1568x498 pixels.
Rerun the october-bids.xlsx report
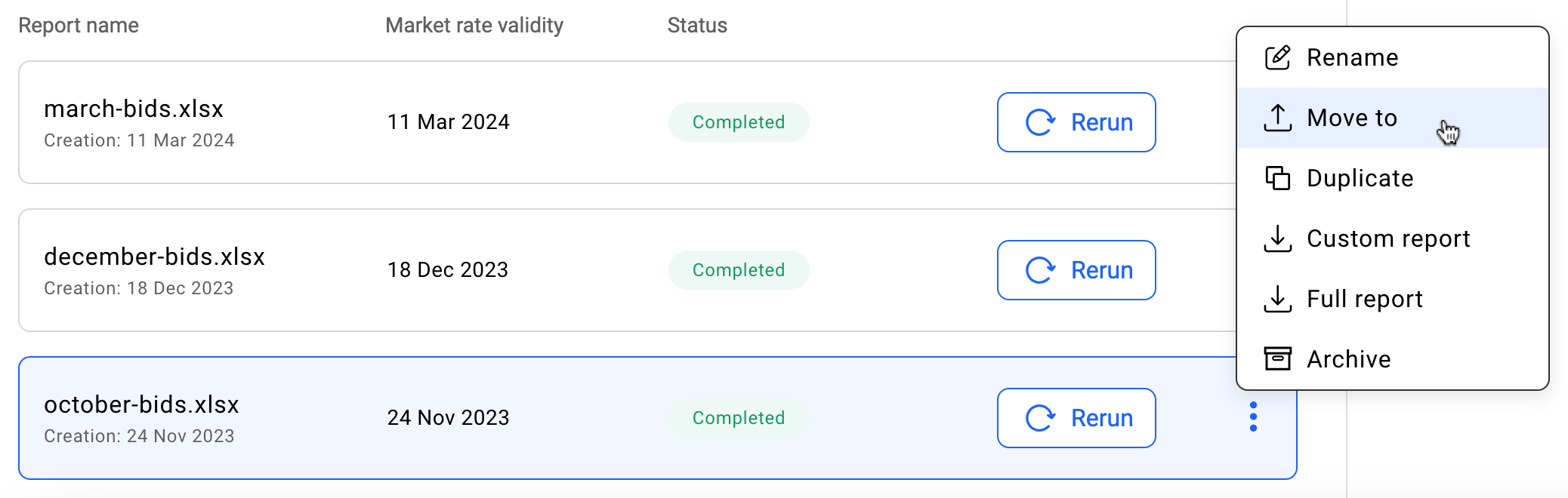pyautogui.click(x=1076, y=418)
